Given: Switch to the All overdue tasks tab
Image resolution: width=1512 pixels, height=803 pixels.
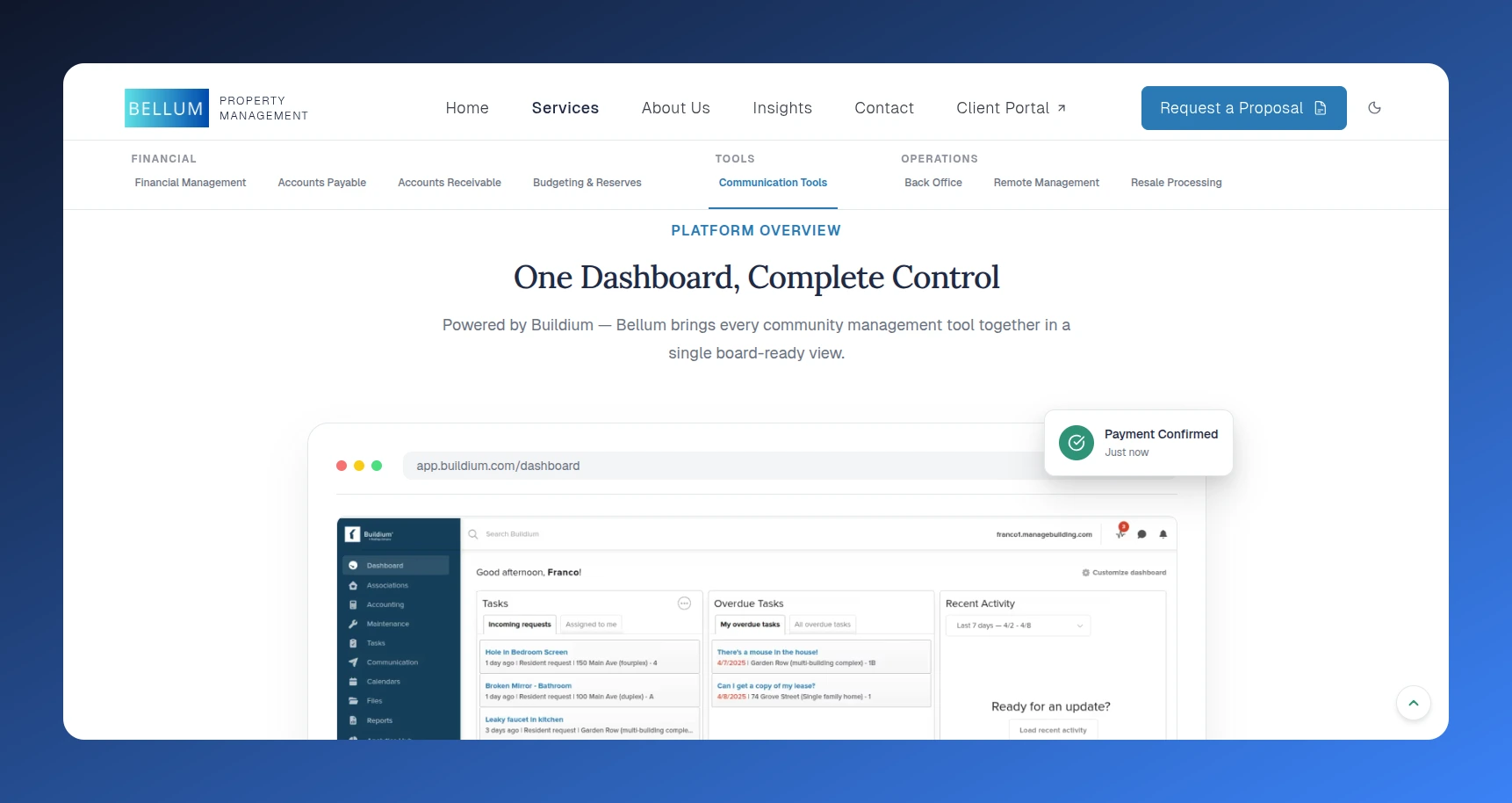Looking at the screenshot, I should coord(823,625).
